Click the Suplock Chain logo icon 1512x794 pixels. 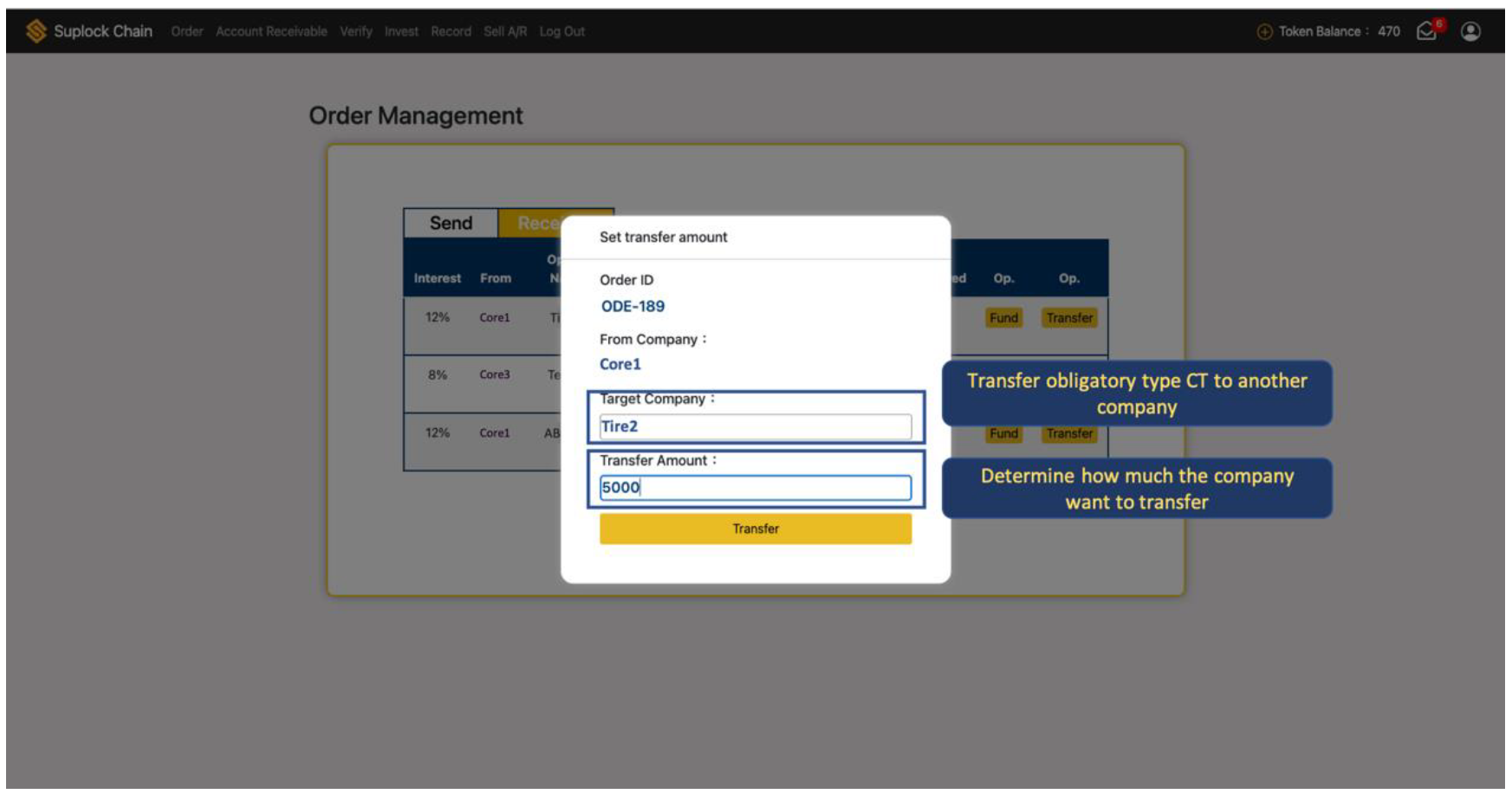click(36, 31)
